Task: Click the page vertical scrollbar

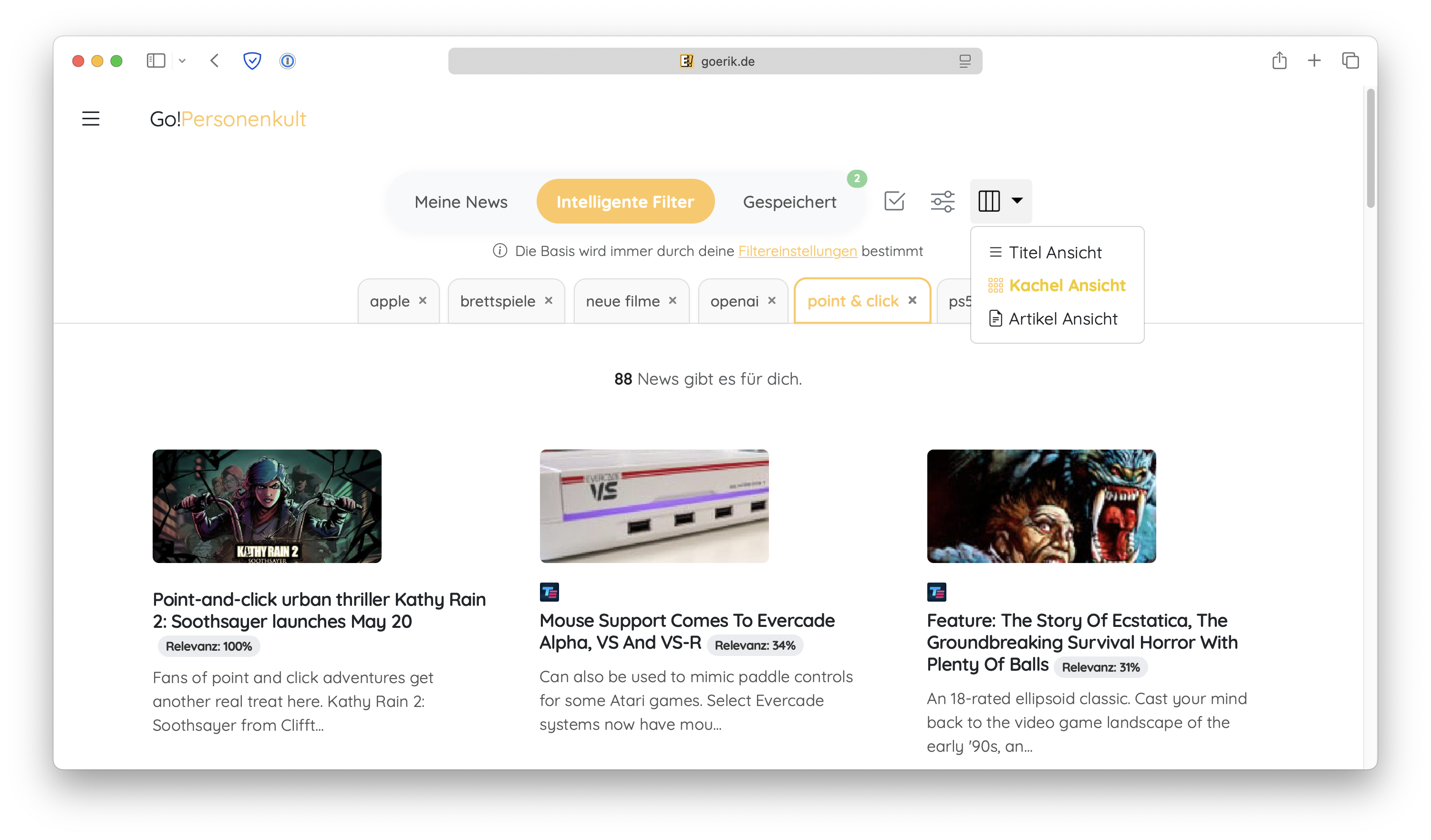Action: (1370, 149)
